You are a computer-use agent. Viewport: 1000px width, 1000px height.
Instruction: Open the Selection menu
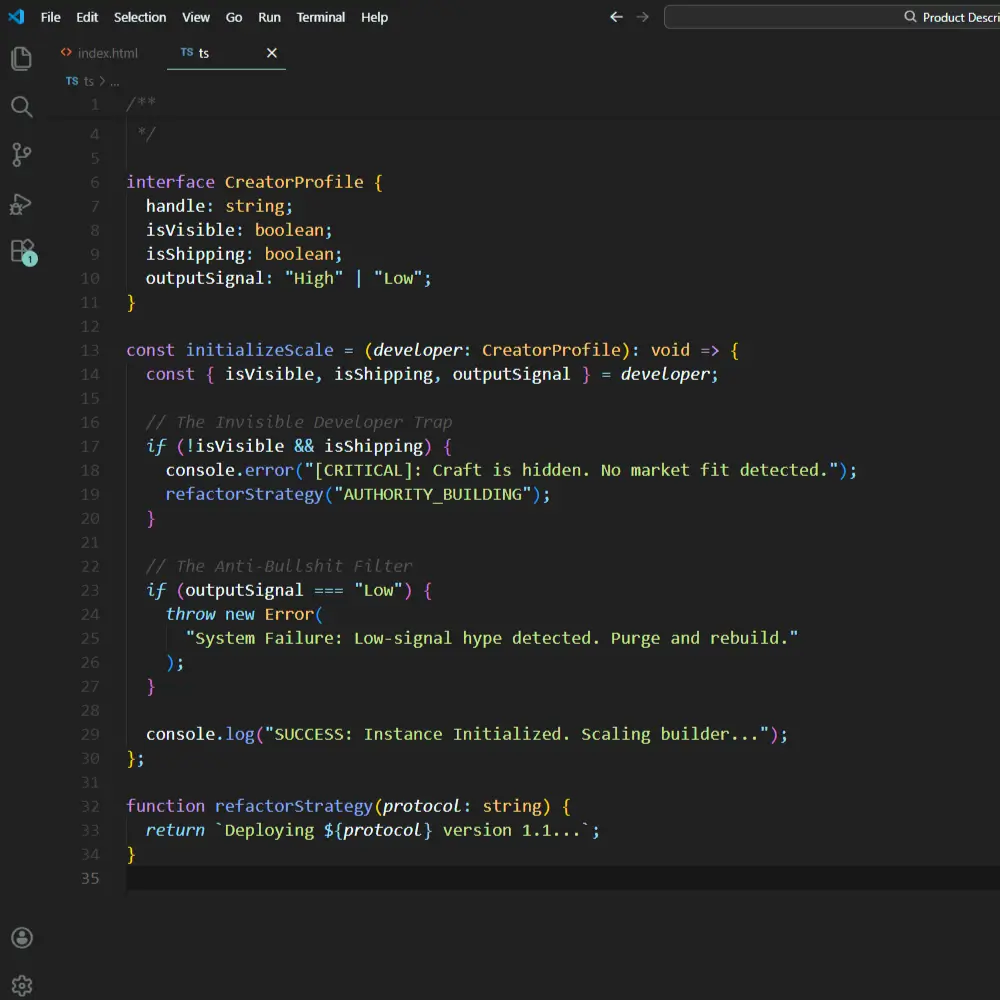click(x=140, y=17)
